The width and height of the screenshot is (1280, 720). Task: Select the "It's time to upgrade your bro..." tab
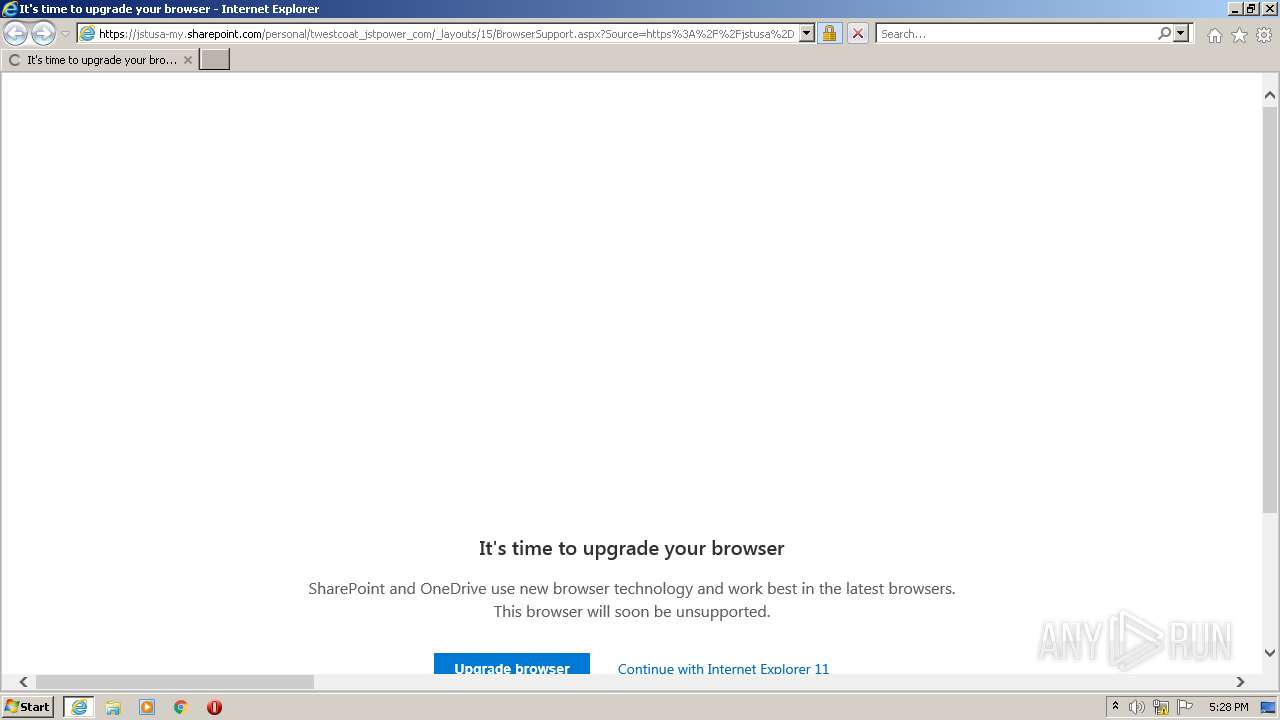click(x=100, y=60)
